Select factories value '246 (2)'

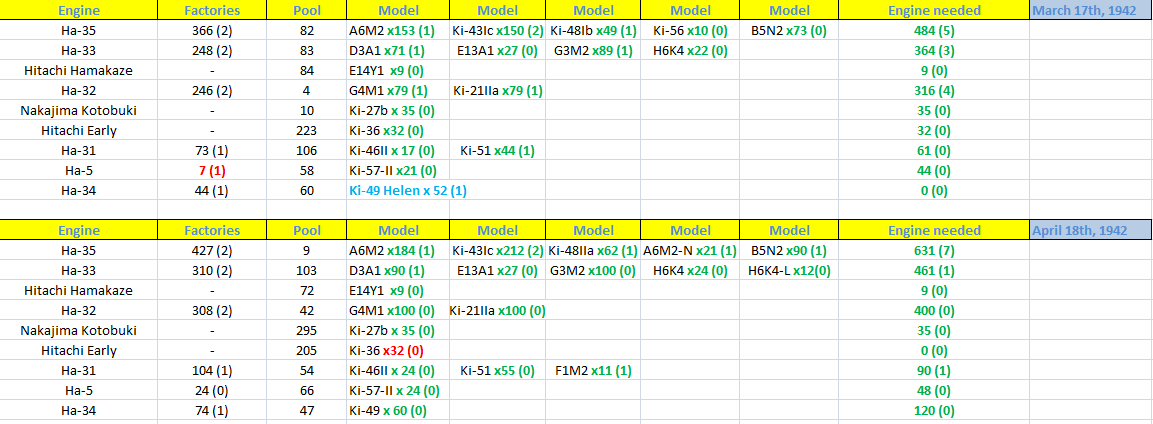tap(212, 90)
